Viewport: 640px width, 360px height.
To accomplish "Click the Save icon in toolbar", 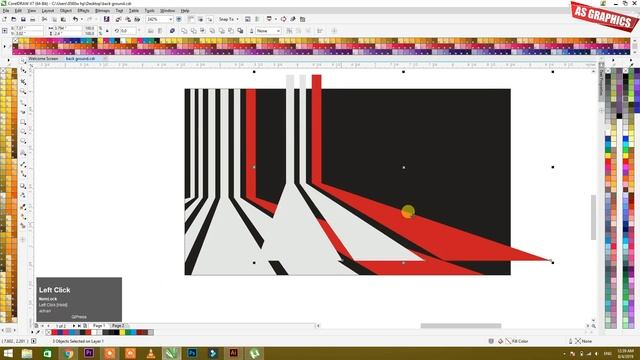I will [x=23, y=19].
